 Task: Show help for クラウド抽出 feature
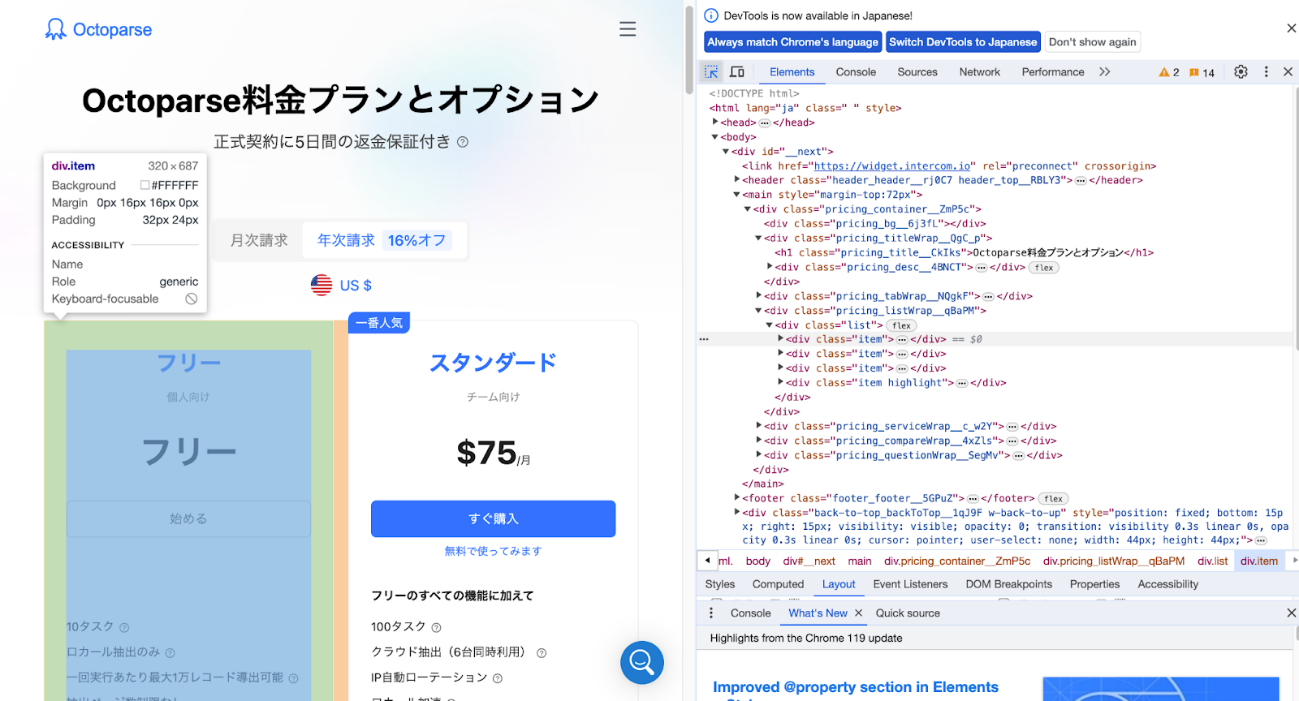[541, 653]
